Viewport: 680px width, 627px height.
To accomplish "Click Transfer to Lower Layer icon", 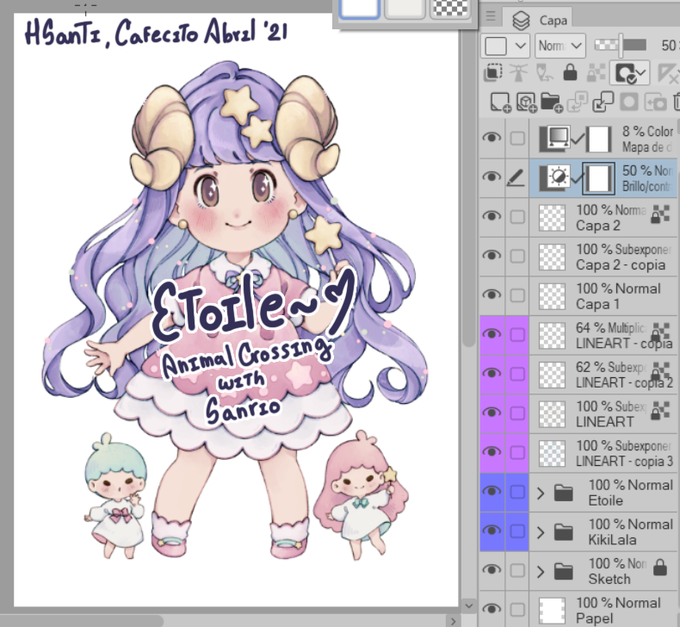I will coord(578,102).
